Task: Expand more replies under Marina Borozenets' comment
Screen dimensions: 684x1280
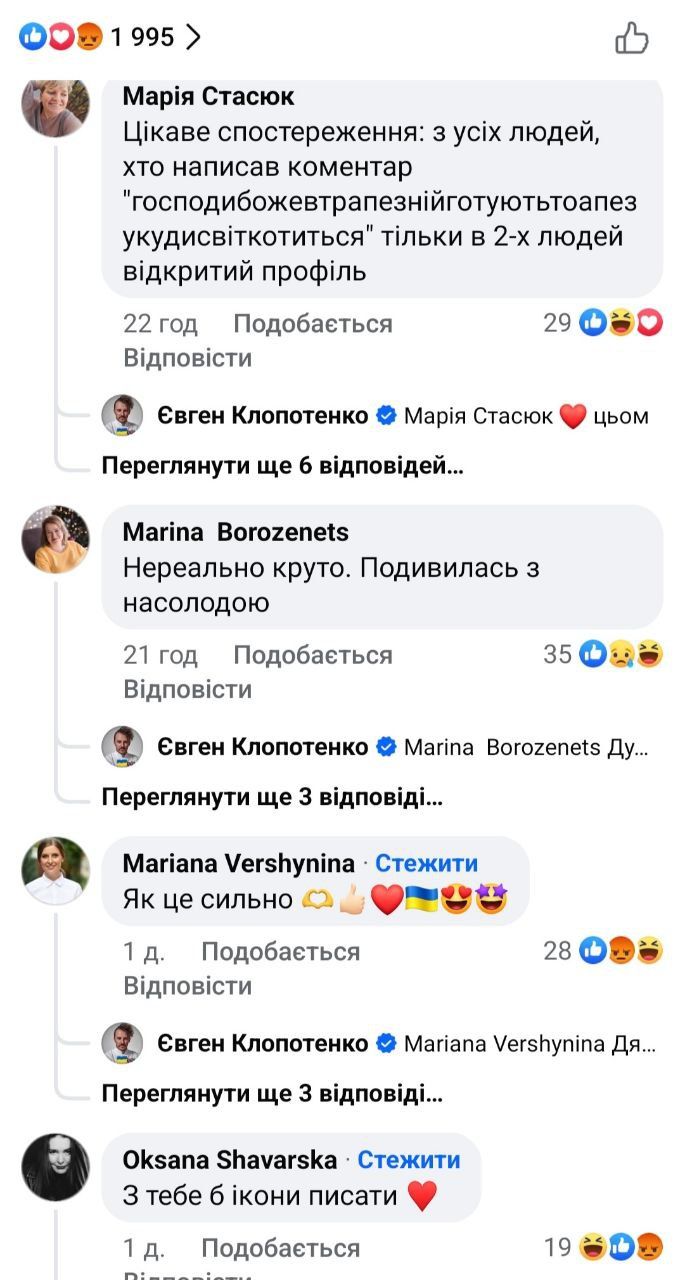Action: click(x=271, y=798)
